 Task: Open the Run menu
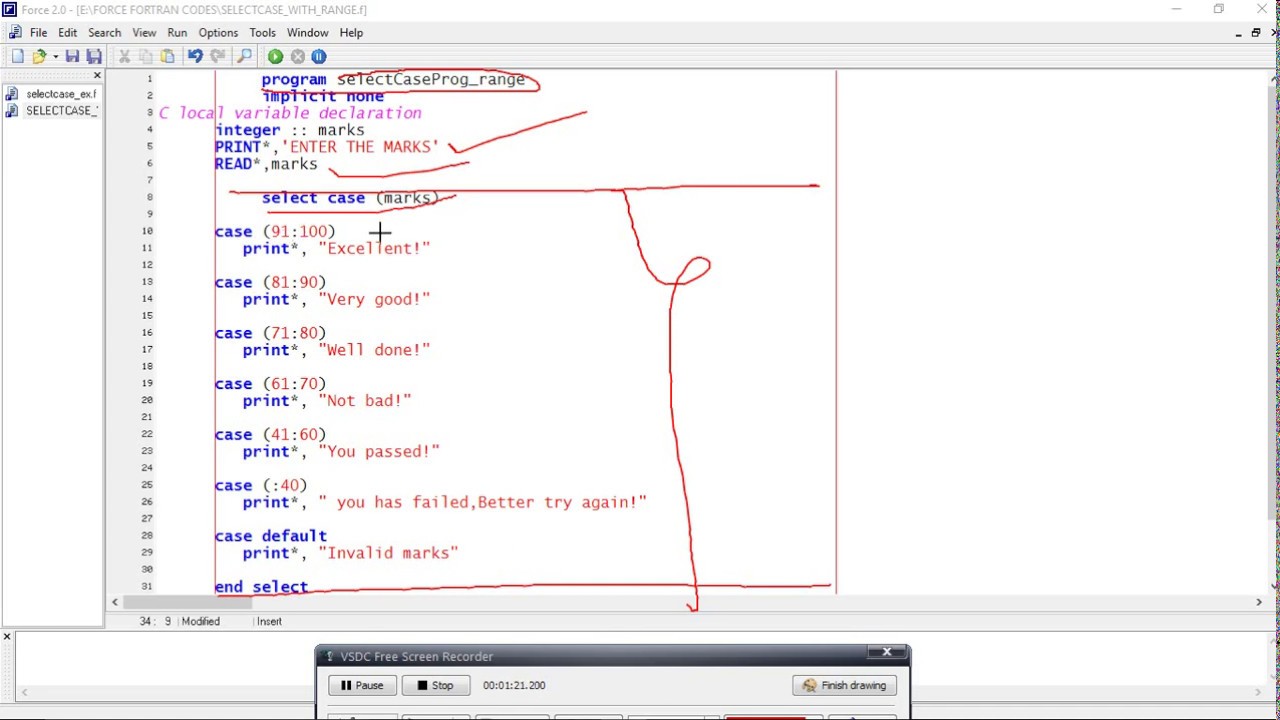coord(177,33)
